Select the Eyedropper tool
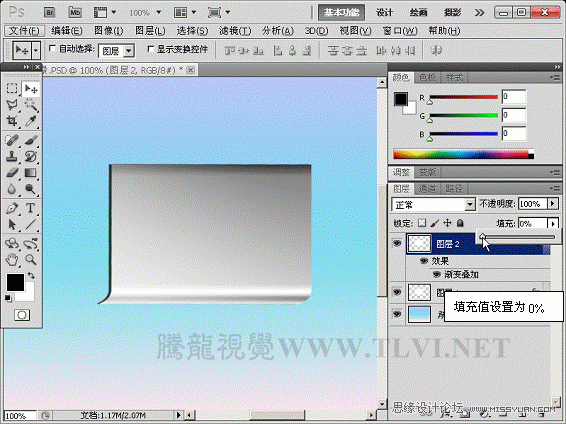 31,121
